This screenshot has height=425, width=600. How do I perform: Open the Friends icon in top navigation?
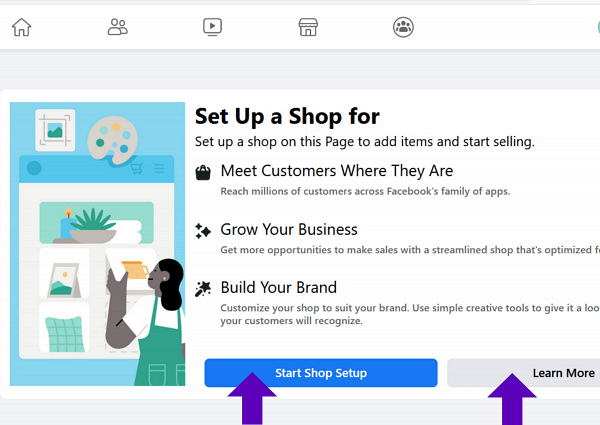click(x=118, y=27)
